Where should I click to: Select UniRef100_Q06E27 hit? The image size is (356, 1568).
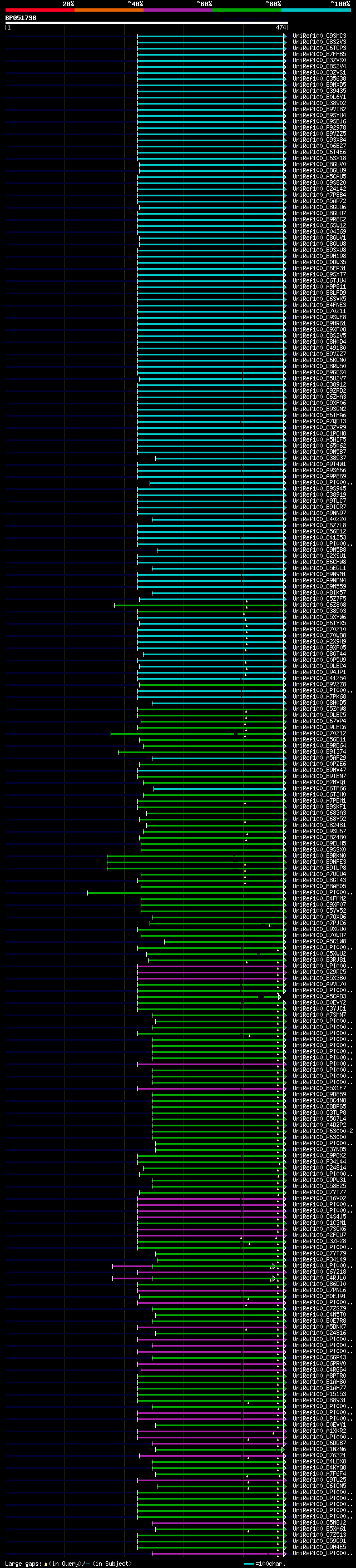tap(319, 146)
